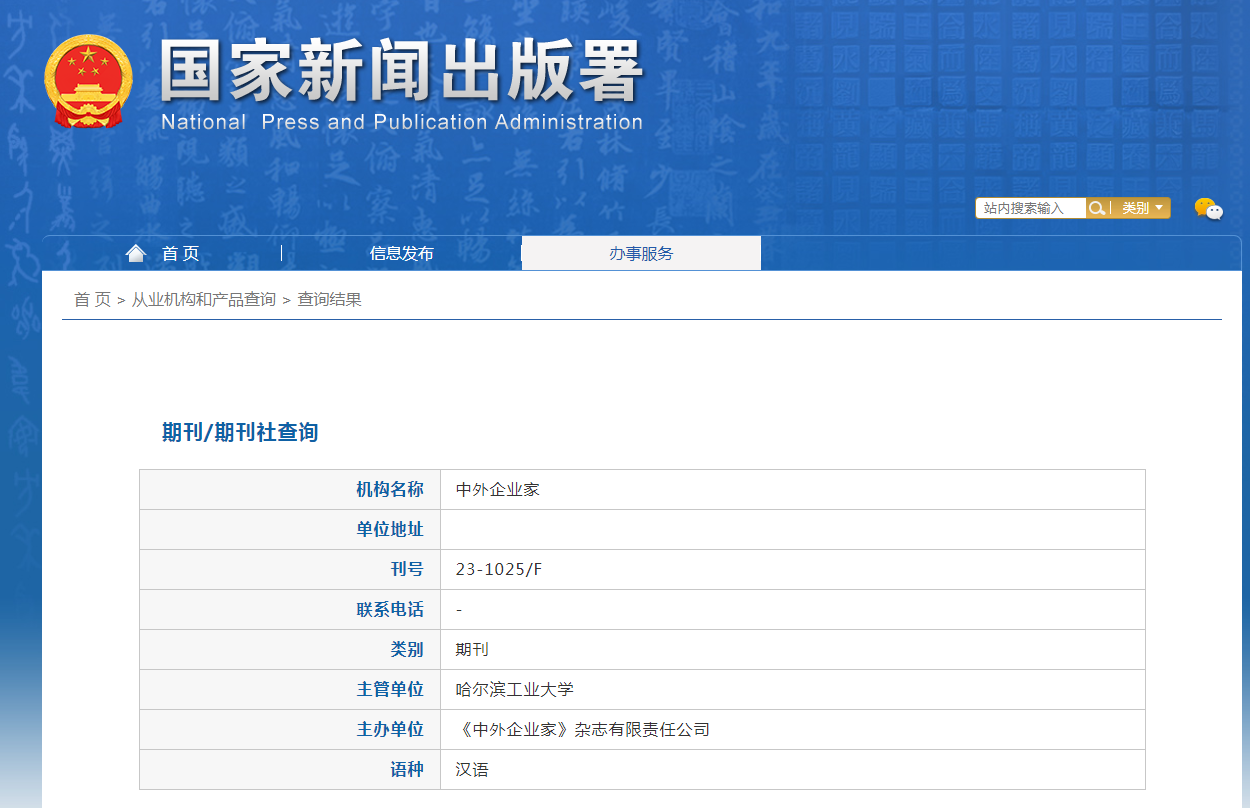Go to 首页 via the breadcrumb
The width and height of the screenshot is (1250, 808).
[x=92, y=300]
